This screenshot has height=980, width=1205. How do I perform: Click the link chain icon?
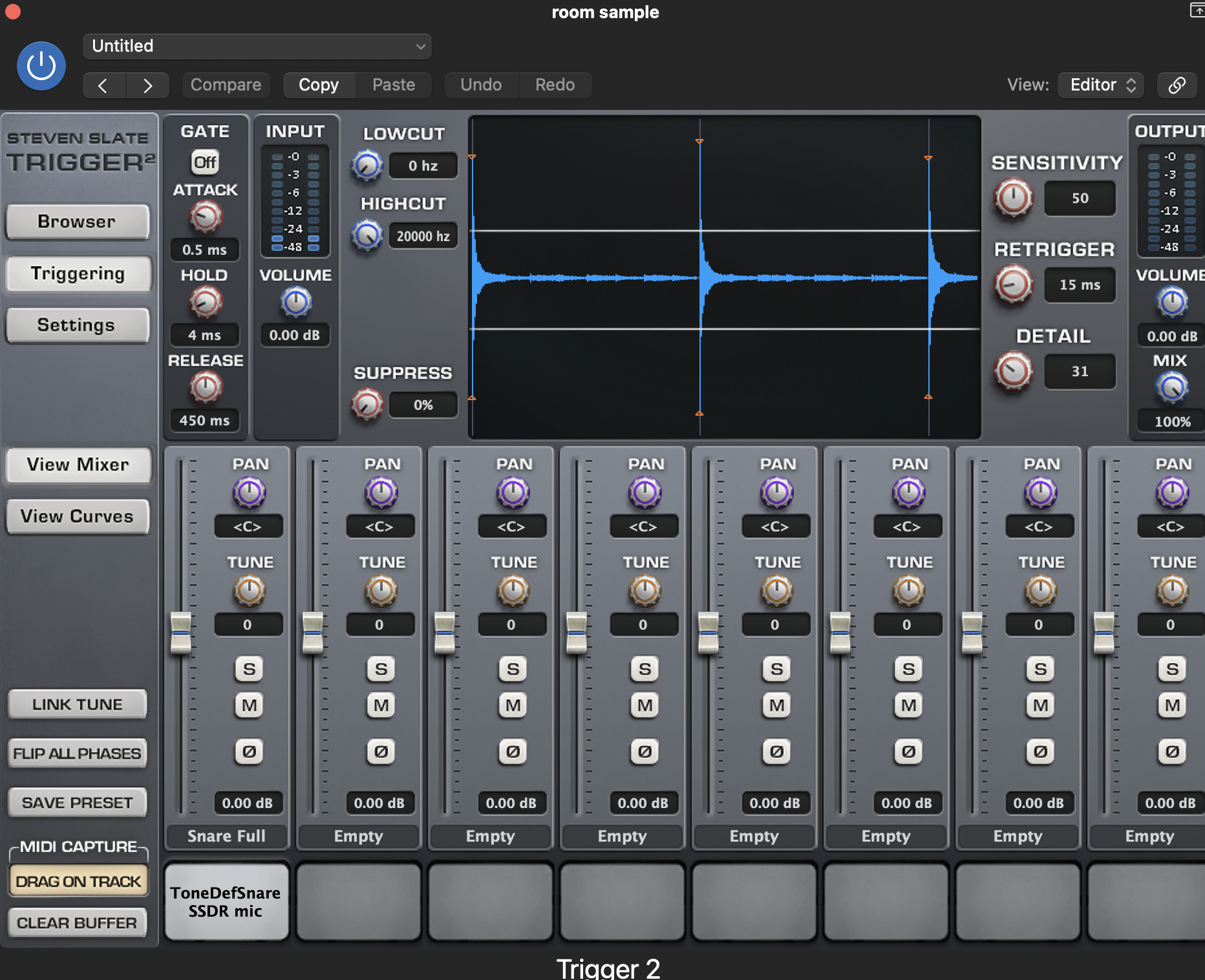pyautogui.click(x=1177, y=85)
